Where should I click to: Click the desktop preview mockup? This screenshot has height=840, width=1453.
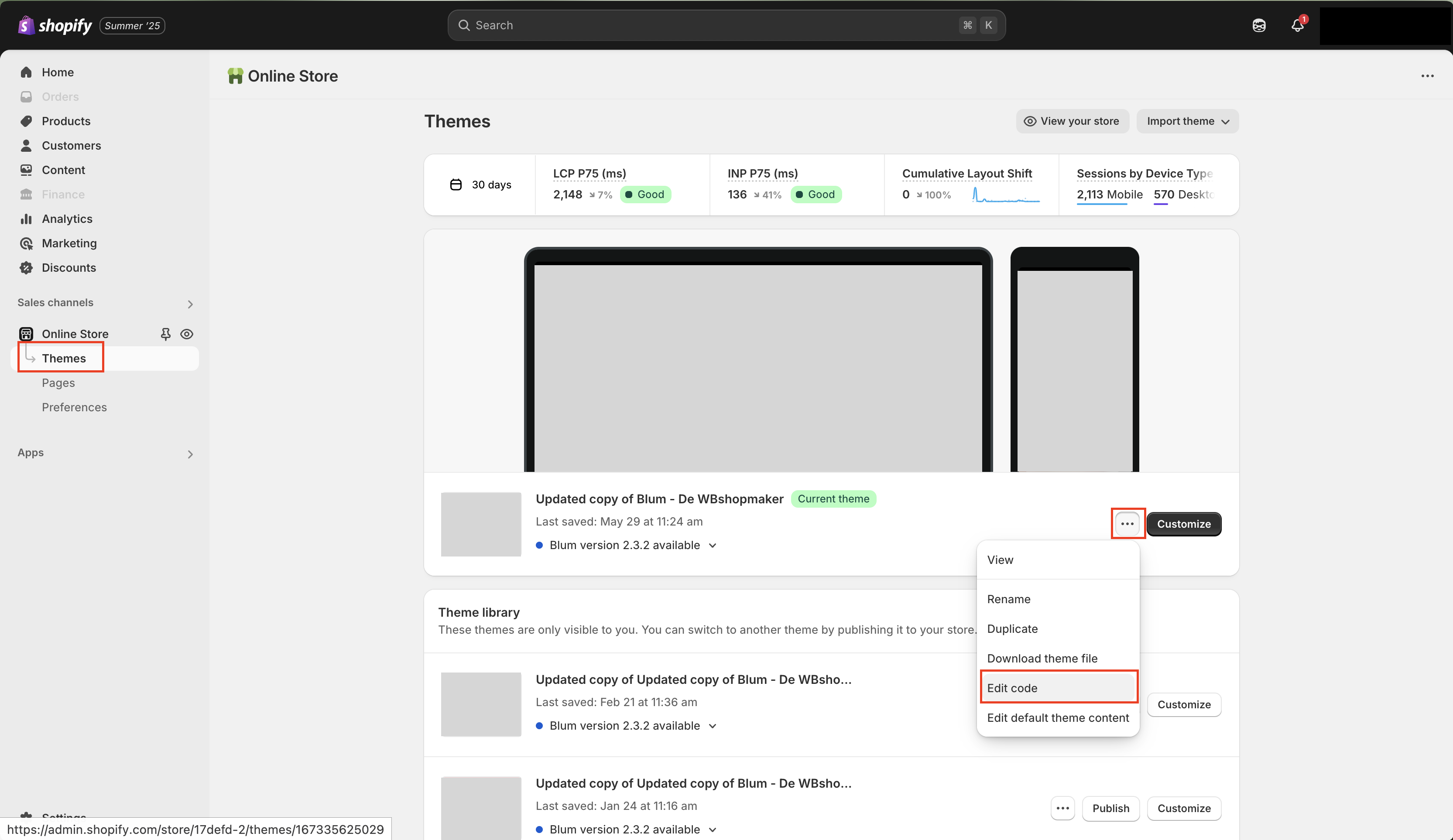pos(758,359)
